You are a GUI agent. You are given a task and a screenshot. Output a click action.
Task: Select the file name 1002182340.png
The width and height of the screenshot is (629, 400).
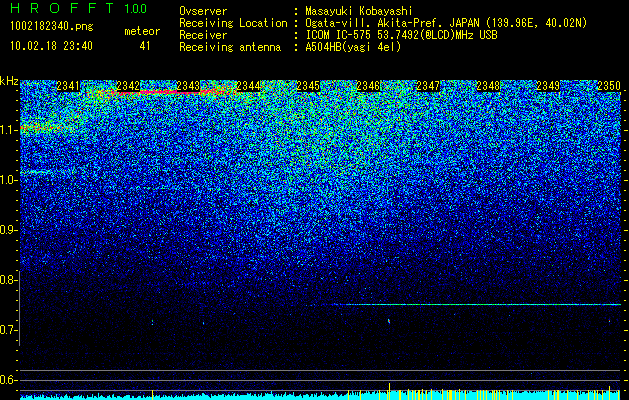click(52, 27)
